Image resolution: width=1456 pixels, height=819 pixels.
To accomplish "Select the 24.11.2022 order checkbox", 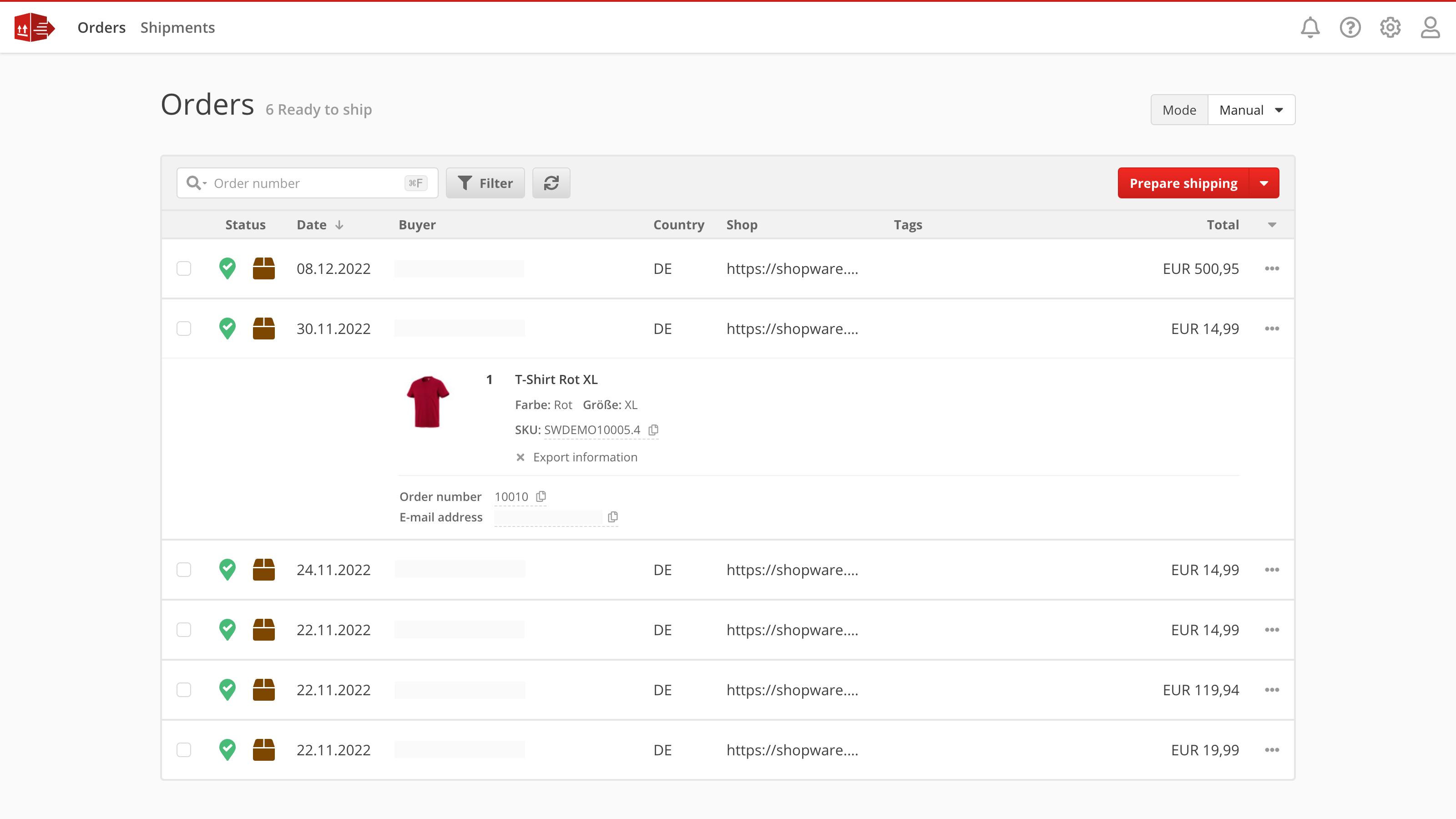I will point(184,570).
